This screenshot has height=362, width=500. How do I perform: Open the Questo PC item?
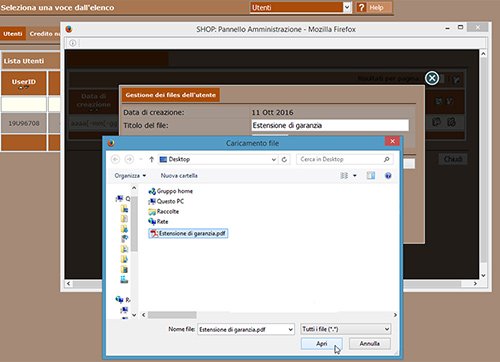(x=166, y=201)
